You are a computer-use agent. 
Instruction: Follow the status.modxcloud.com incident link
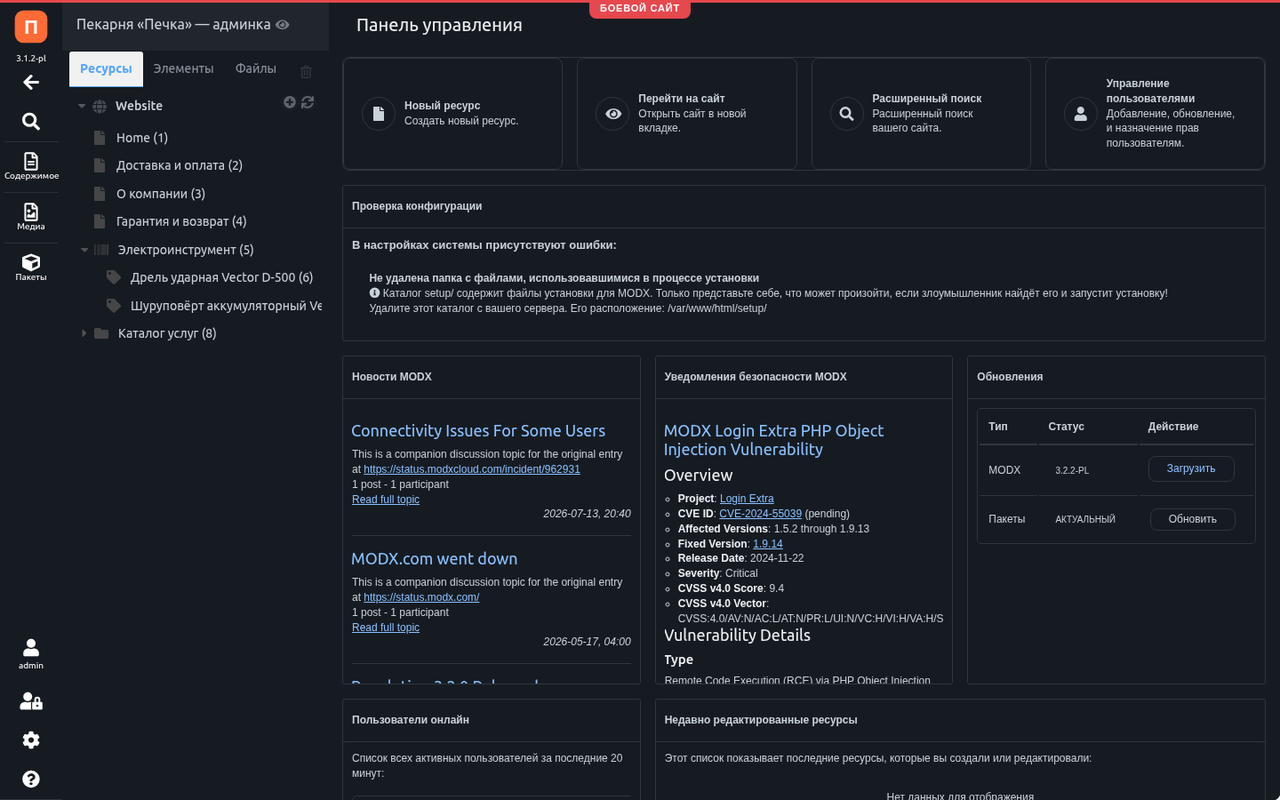[472, 469]
